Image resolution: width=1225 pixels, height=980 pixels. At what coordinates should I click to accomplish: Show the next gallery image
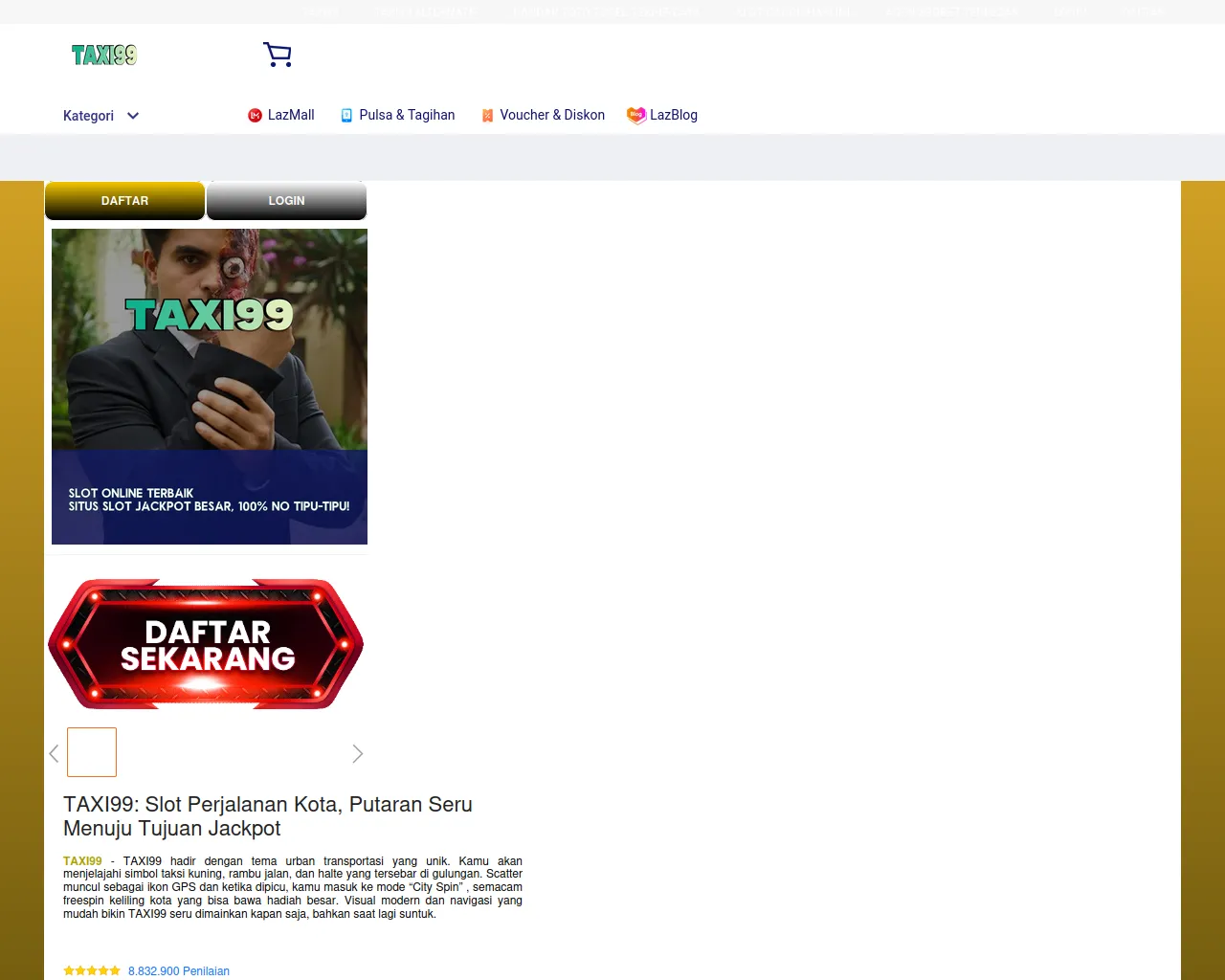[358, 754]
